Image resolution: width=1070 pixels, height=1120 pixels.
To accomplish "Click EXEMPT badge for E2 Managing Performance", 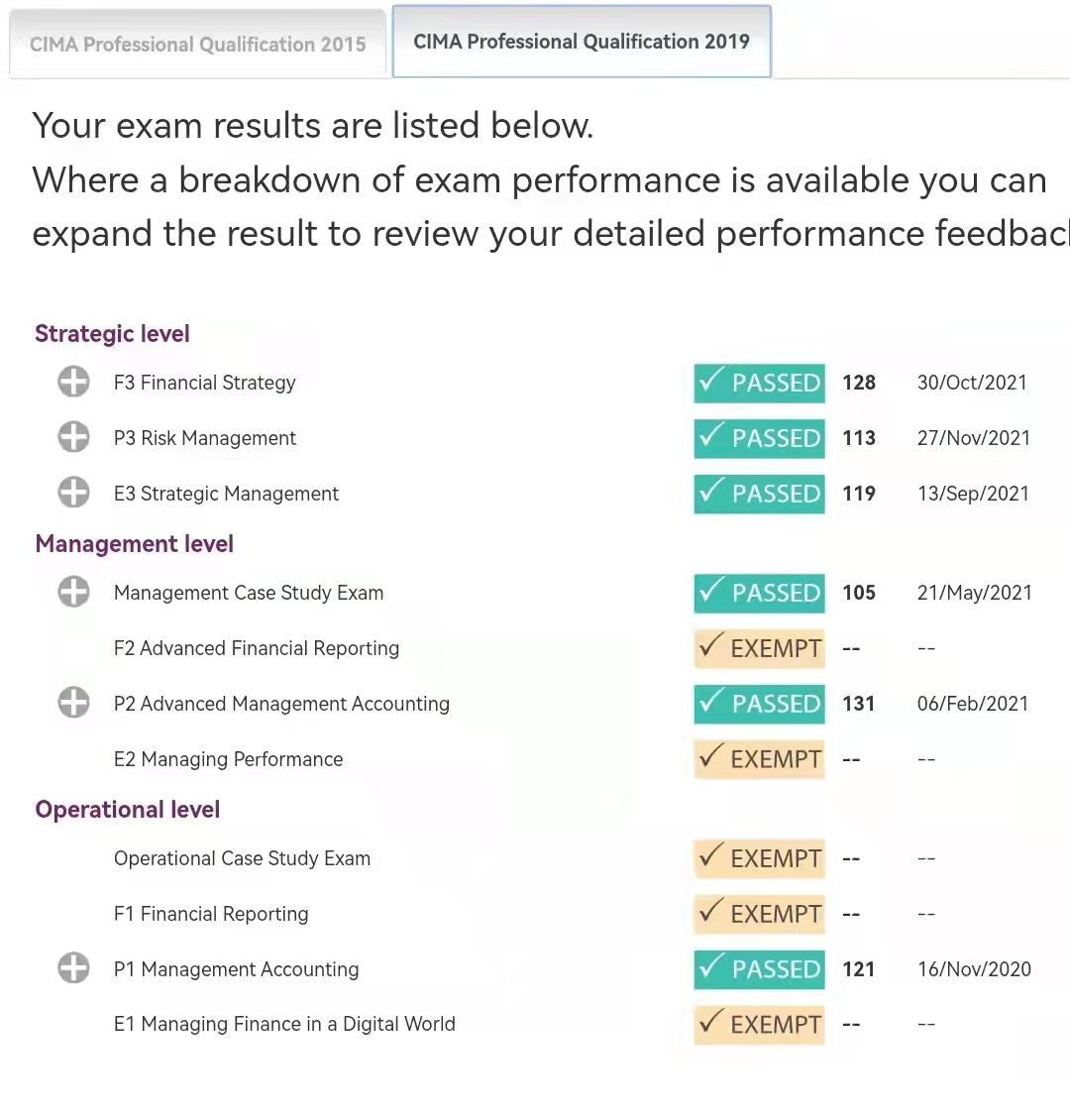I will click(x=760, y=758).
